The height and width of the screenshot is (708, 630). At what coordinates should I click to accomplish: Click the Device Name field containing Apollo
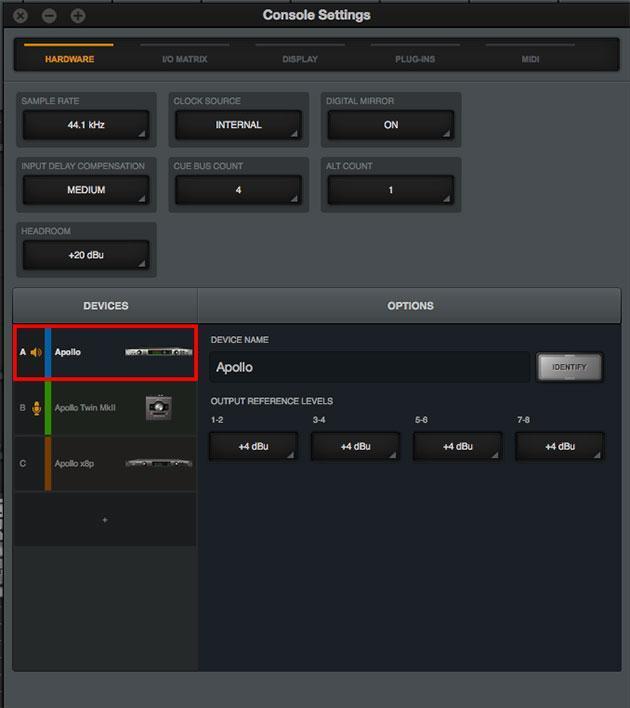point(369,367)
